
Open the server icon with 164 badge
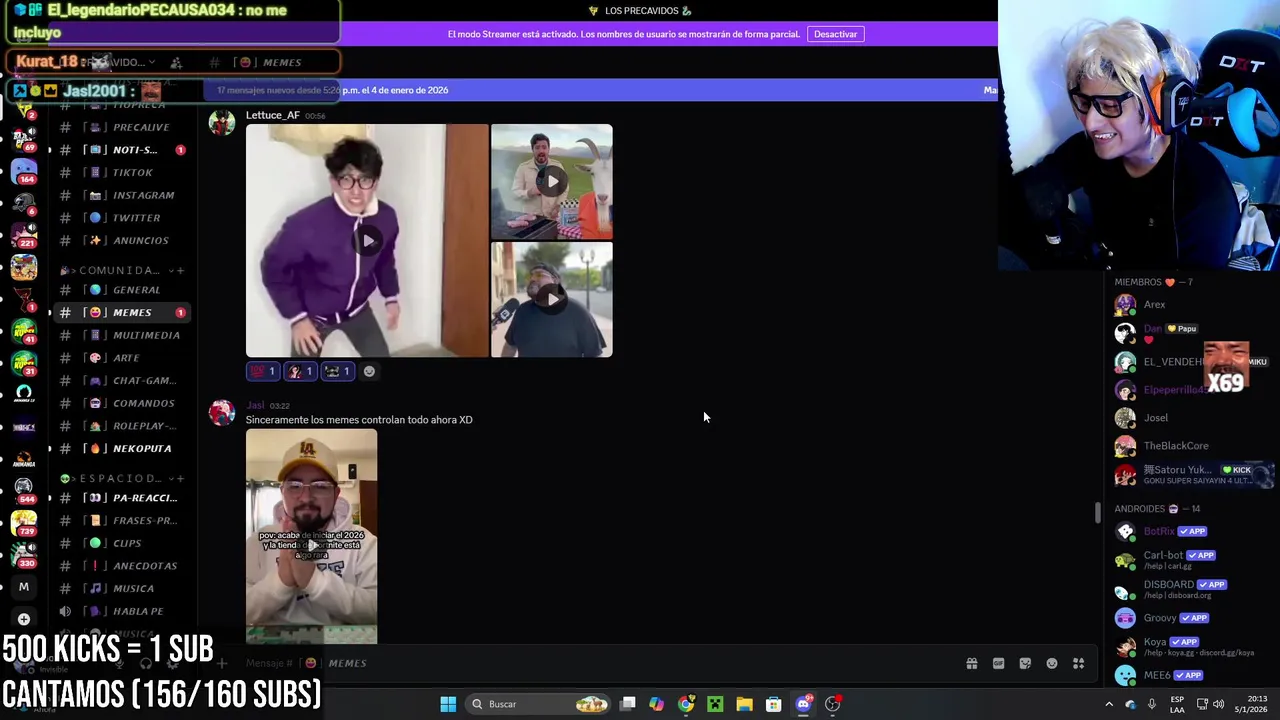(24, 172)
